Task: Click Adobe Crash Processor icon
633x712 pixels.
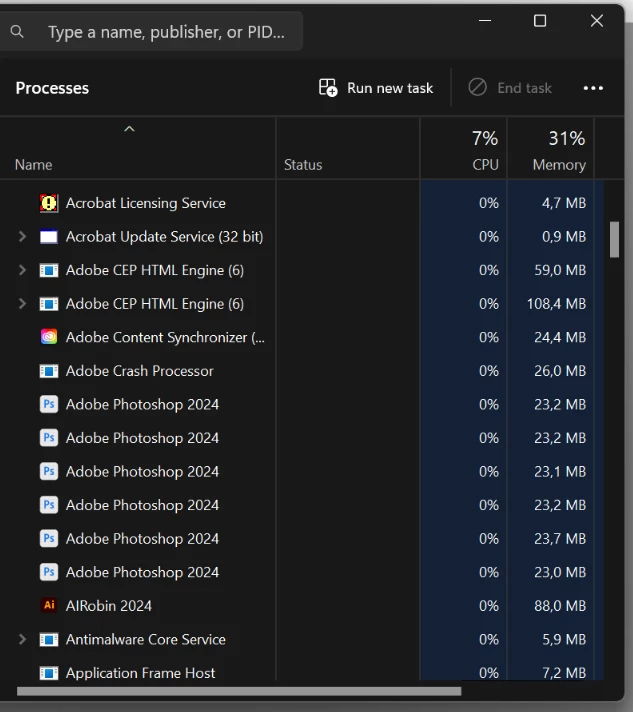Action: (49, 371)
